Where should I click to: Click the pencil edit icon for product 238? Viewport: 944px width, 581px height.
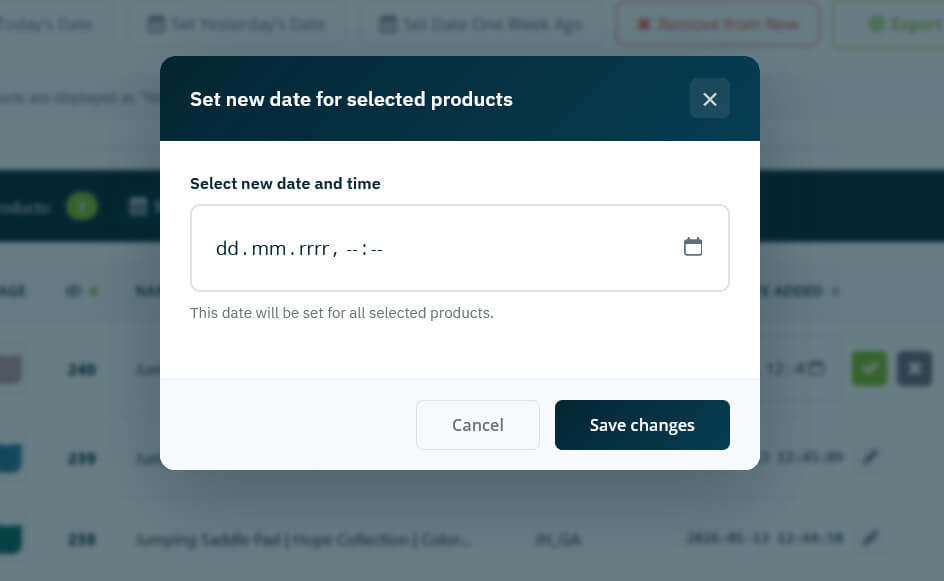tap(870, 537)
